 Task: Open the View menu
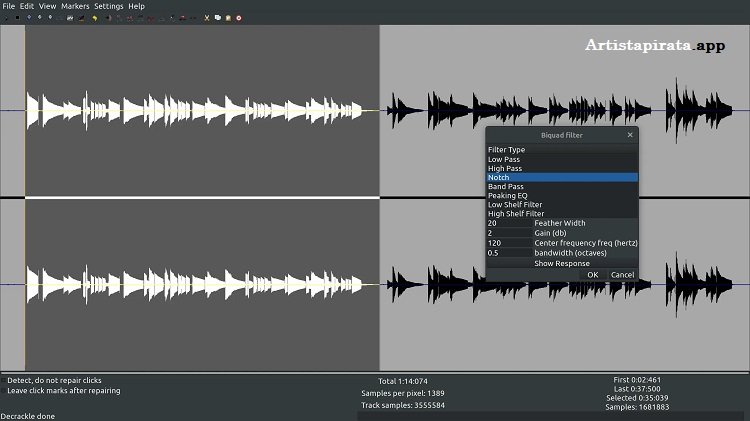(47, 6)
